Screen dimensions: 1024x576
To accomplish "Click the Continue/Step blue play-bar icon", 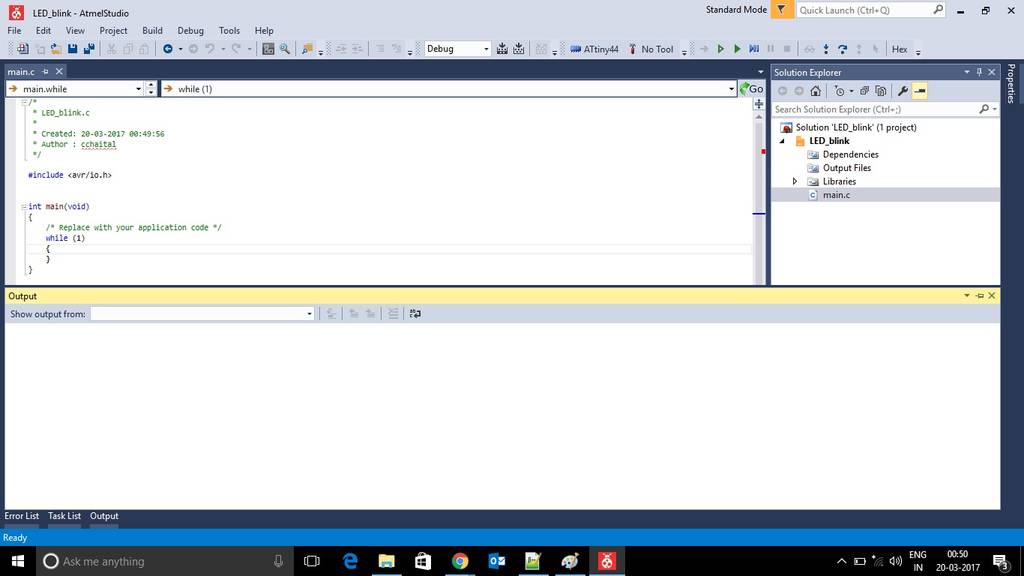I will point(754,49).
